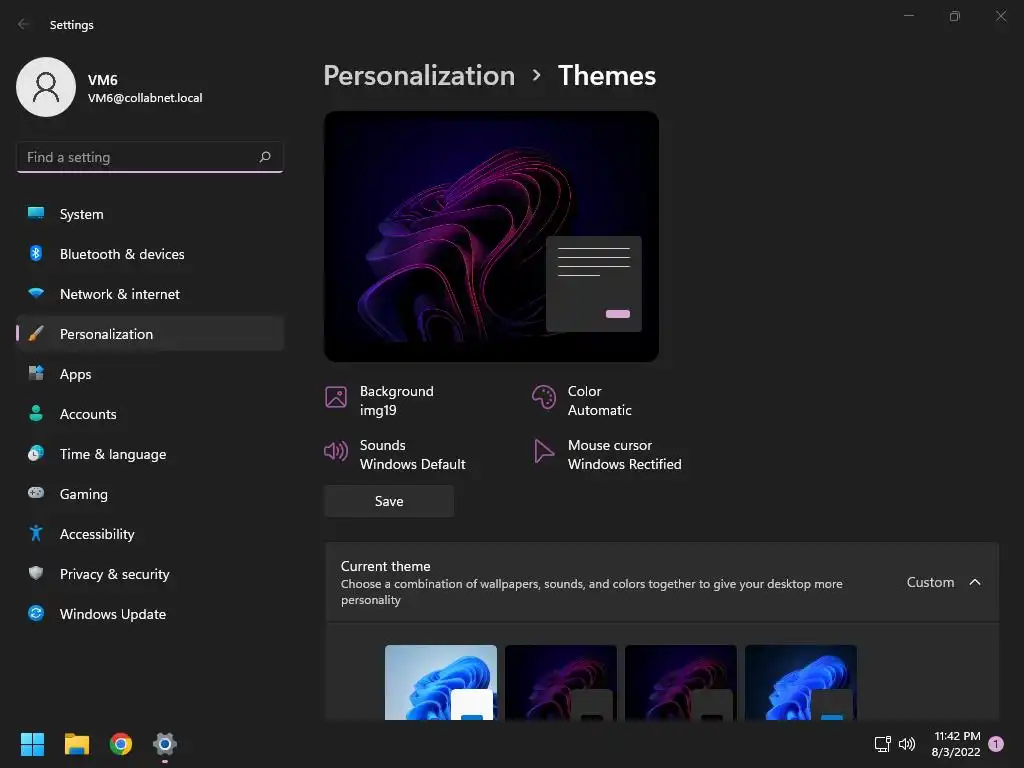Image resolution: width=1024 pixels, height=768 pixels.
Task: Click the Save theme button
Action: point(389,501)
